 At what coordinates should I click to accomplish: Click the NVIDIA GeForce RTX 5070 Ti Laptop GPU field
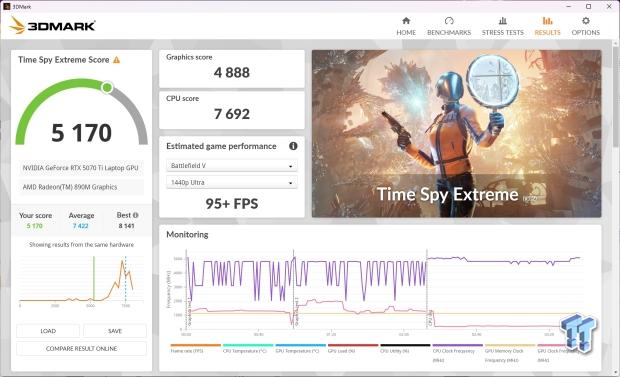[x=81, y=168]
